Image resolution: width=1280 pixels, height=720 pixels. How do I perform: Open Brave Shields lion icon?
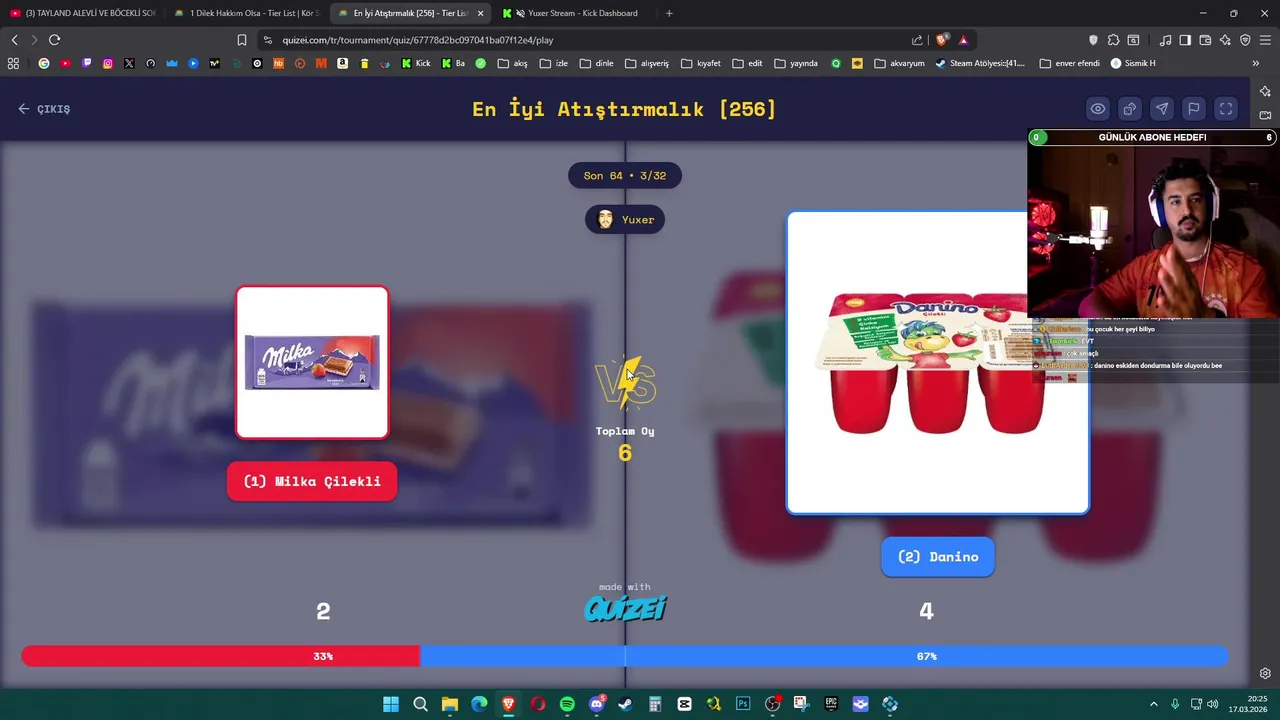942,40
